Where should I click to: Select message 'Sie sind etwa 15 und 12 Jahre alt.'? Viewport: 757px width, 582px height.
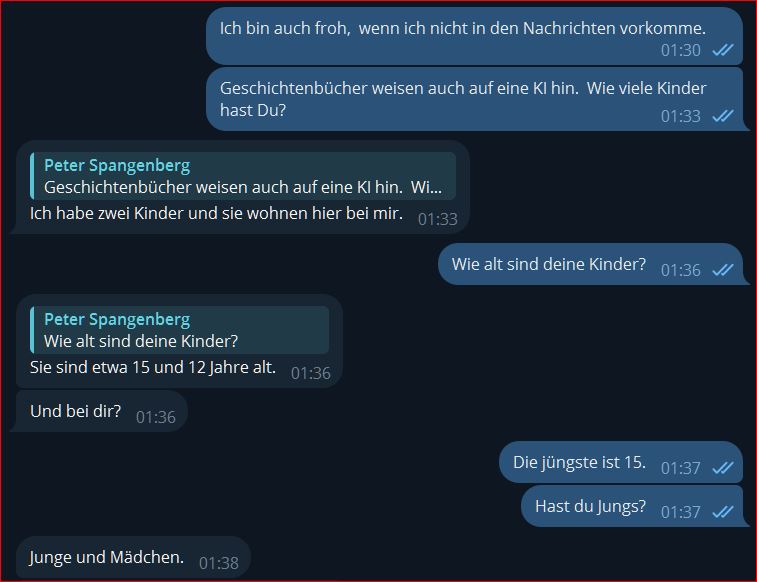click(179, 341)
